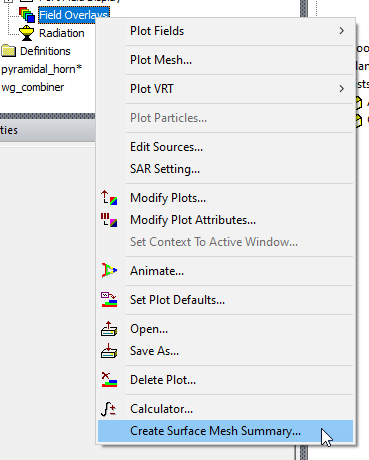Click the Modify Plots icon
Viewport: 369px width, 460px height.
tap(109, 198)
